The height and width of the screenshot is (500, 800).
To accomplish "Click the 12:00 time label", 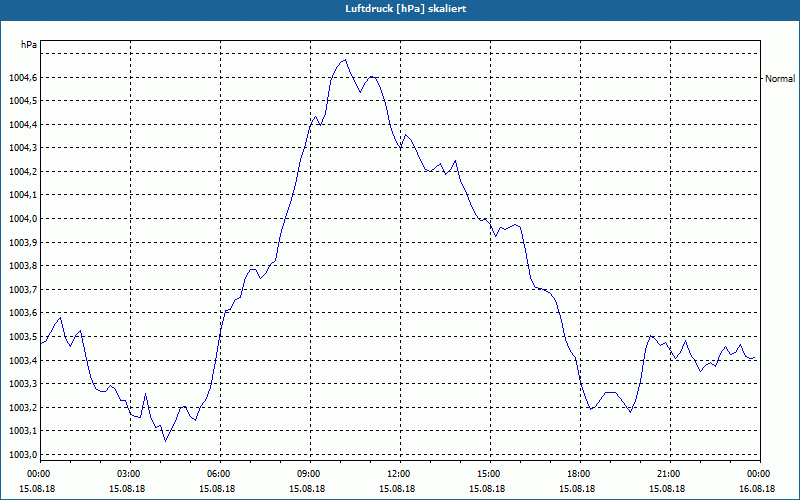I will coord(400,474).
